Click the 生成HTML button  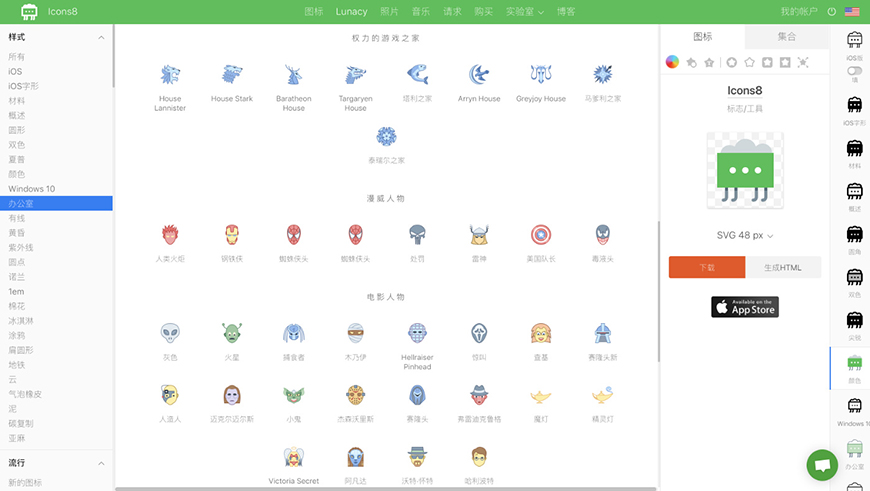point(783,267)
